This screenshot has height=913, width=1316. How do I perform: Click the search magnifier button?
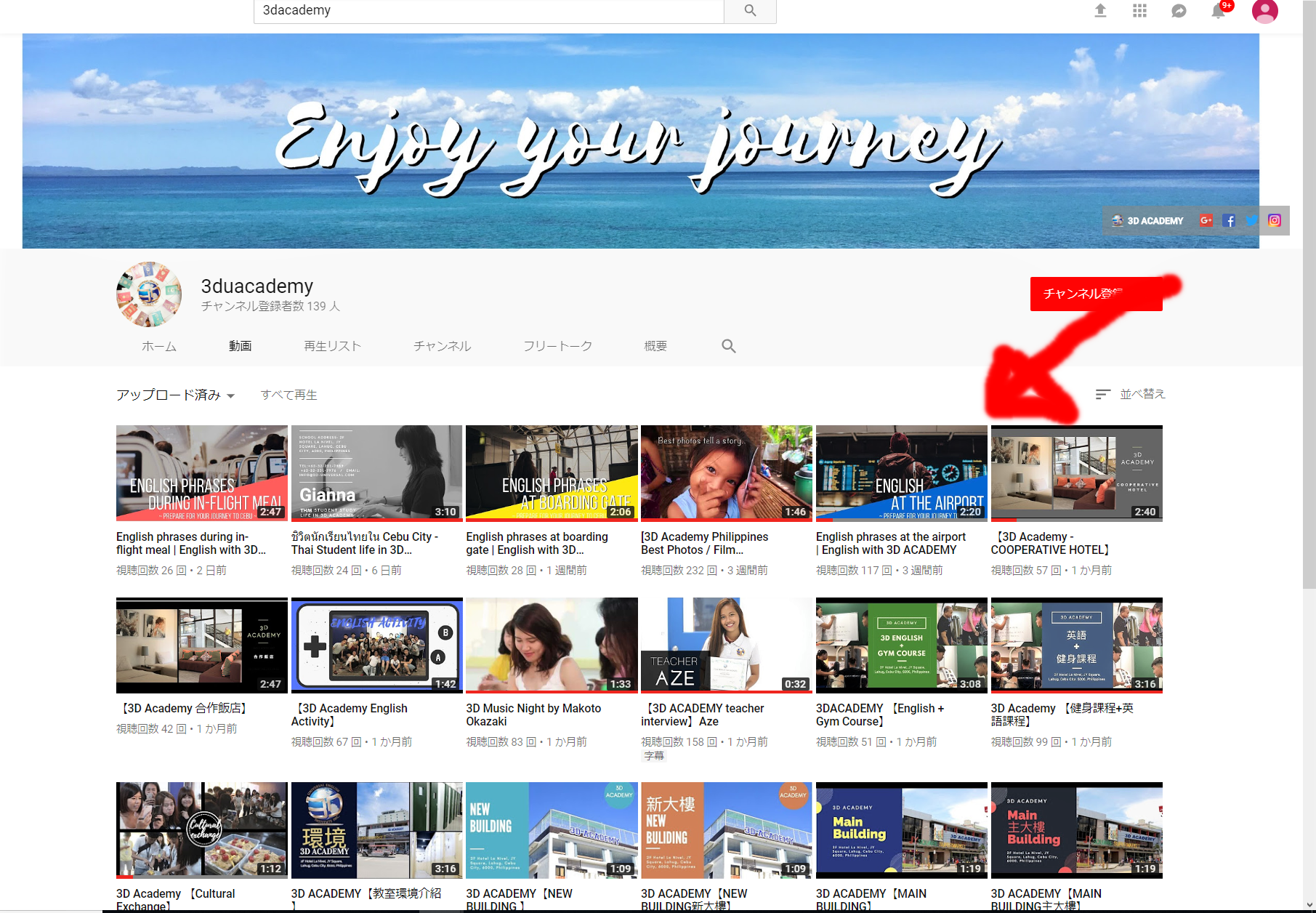750,11
